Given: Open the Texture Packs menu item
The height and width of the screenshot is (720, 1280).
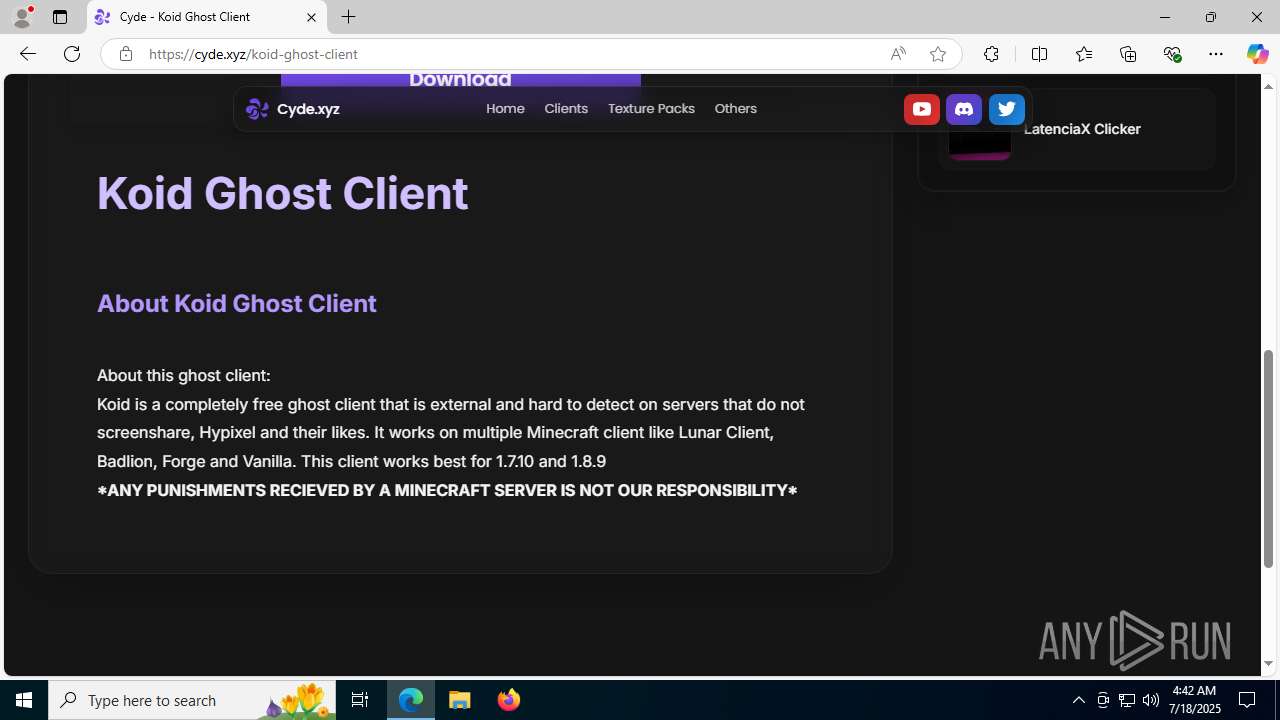Looking at the screenshot, I should 651,109.
